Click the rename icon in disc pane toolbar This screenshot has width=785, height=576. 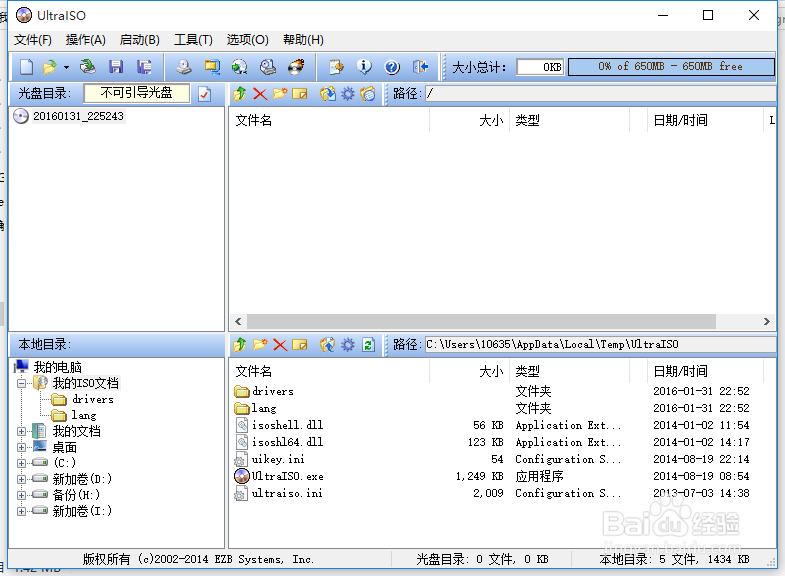pyautogui.click(x=299, y=94)
